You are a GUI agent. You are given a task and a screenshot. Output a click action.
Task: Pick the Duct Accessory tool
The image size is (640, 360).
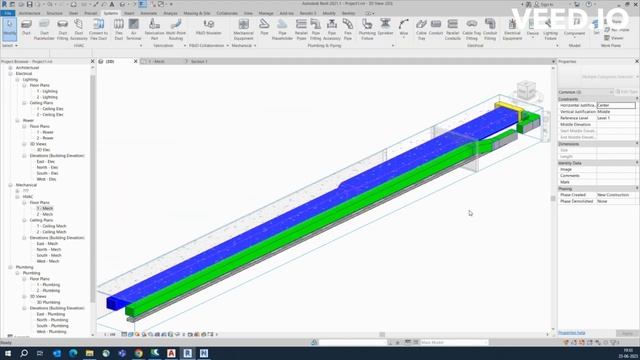[x=79, y=29]
